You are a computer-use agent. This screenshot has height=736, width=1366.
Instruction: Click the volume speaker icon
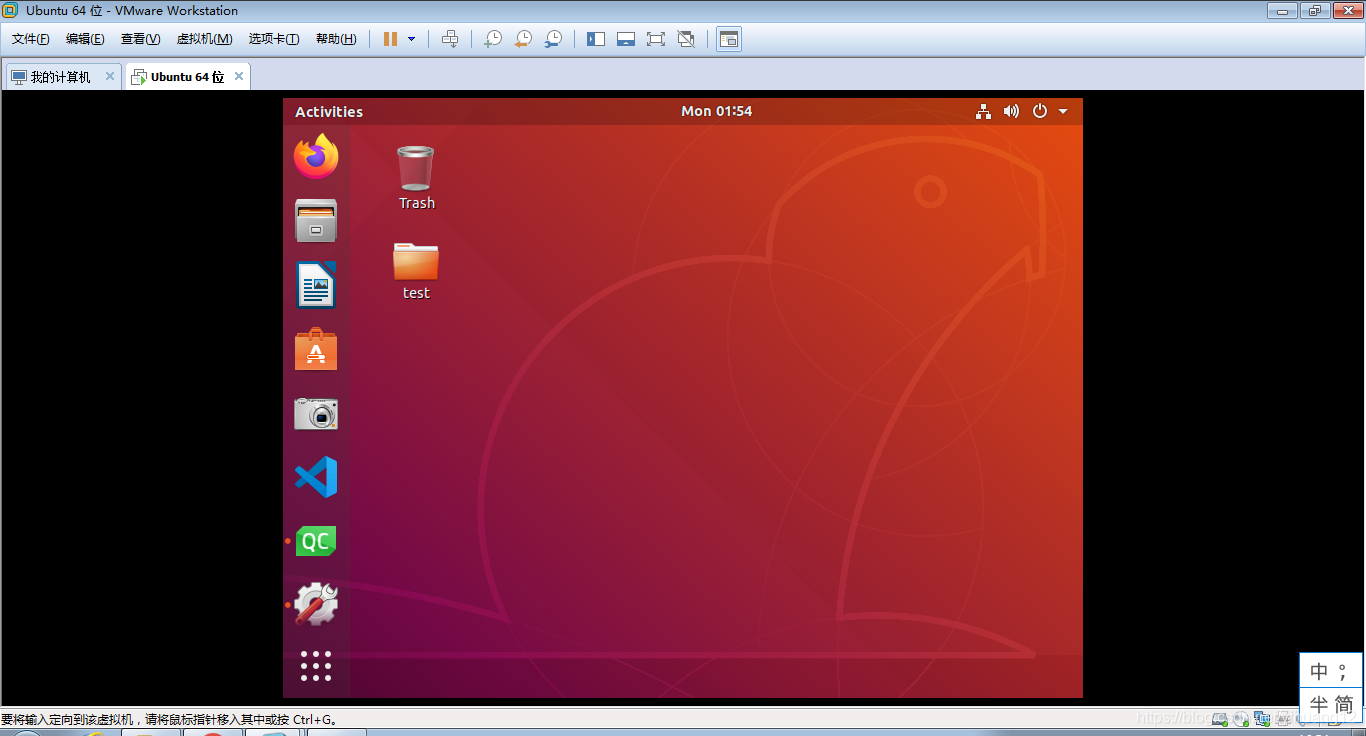[1011, 111]
